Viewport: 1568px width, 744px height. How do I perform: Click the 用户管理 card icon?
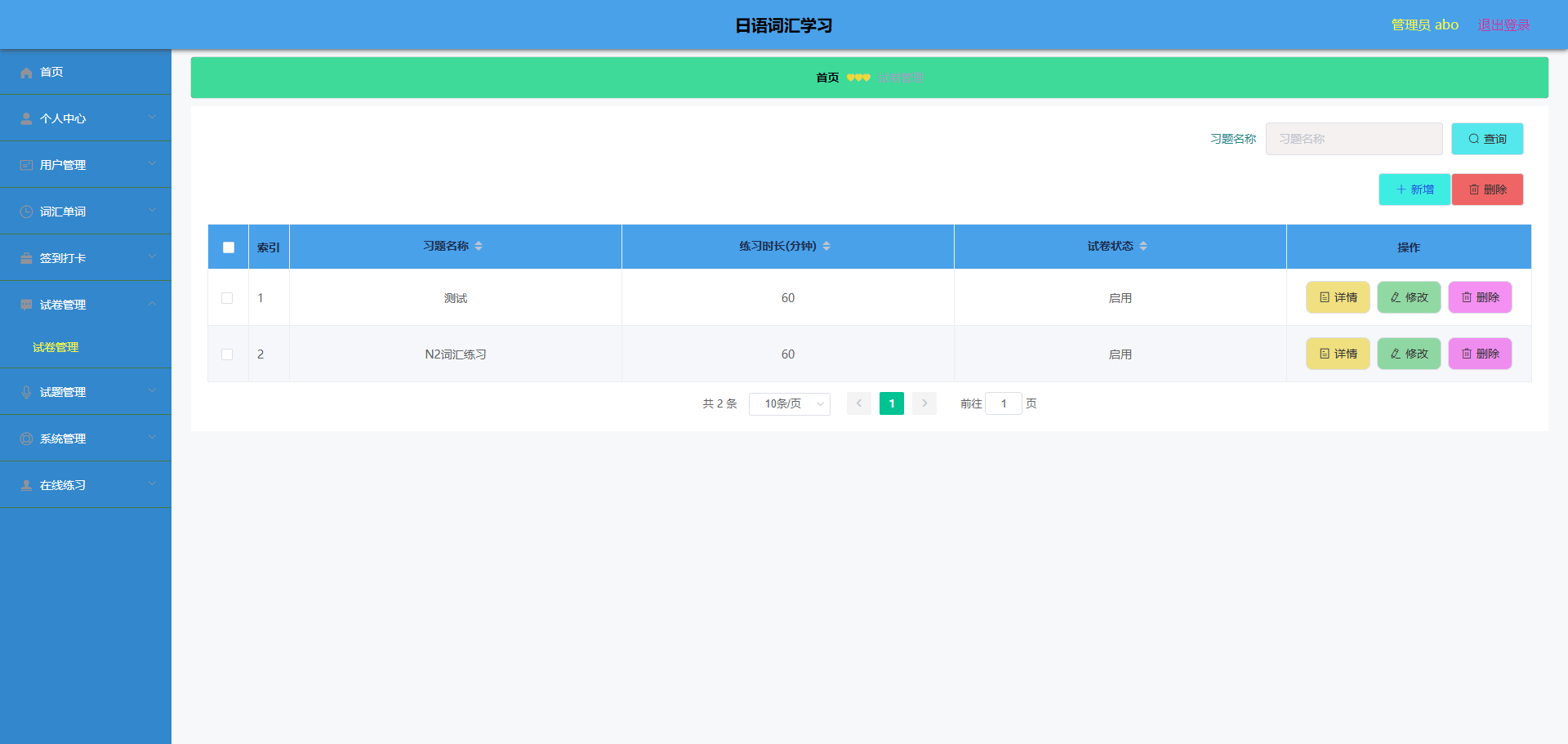pos(26,166)
